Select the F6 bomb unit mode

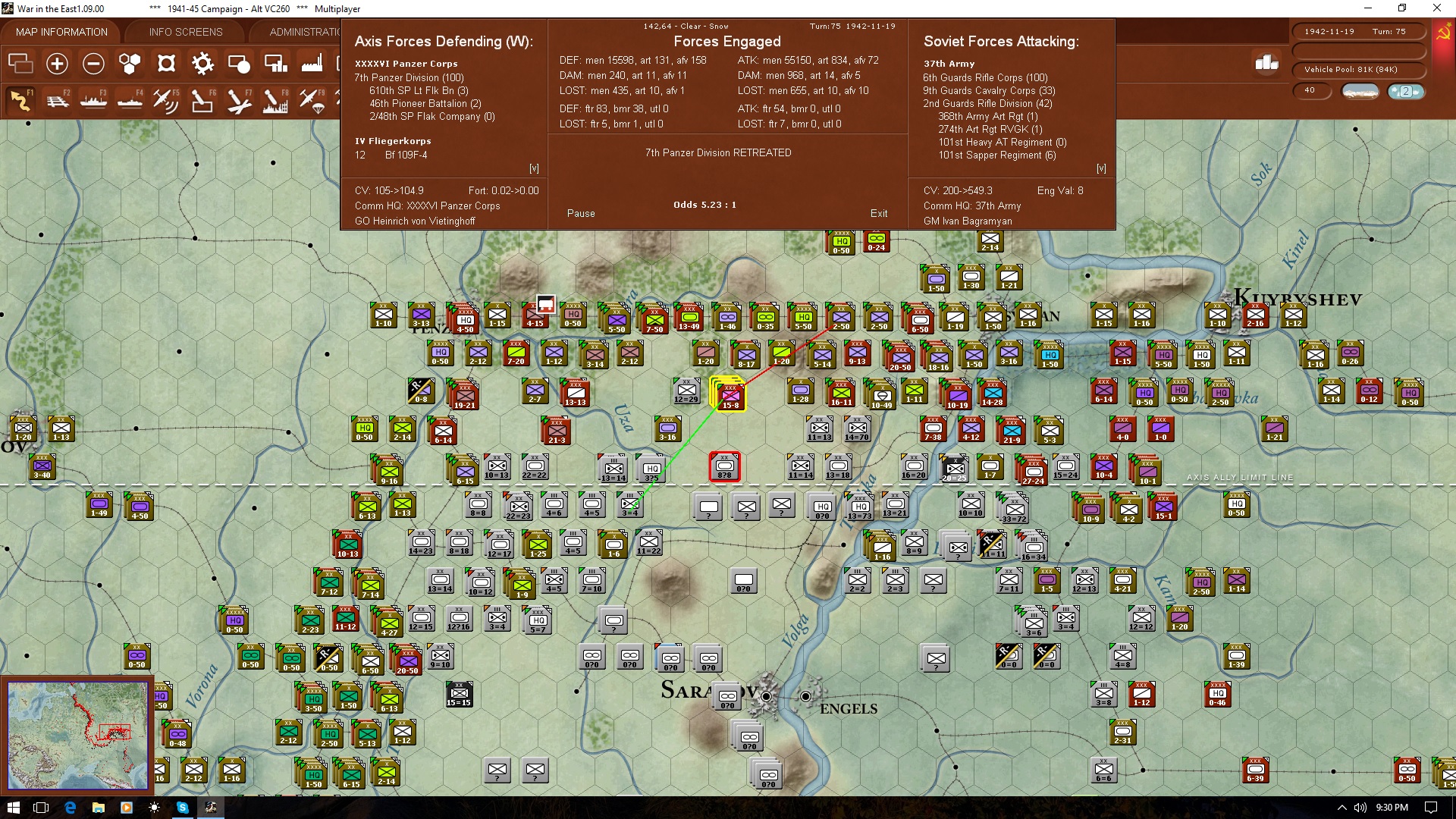[x=202, y=100]
